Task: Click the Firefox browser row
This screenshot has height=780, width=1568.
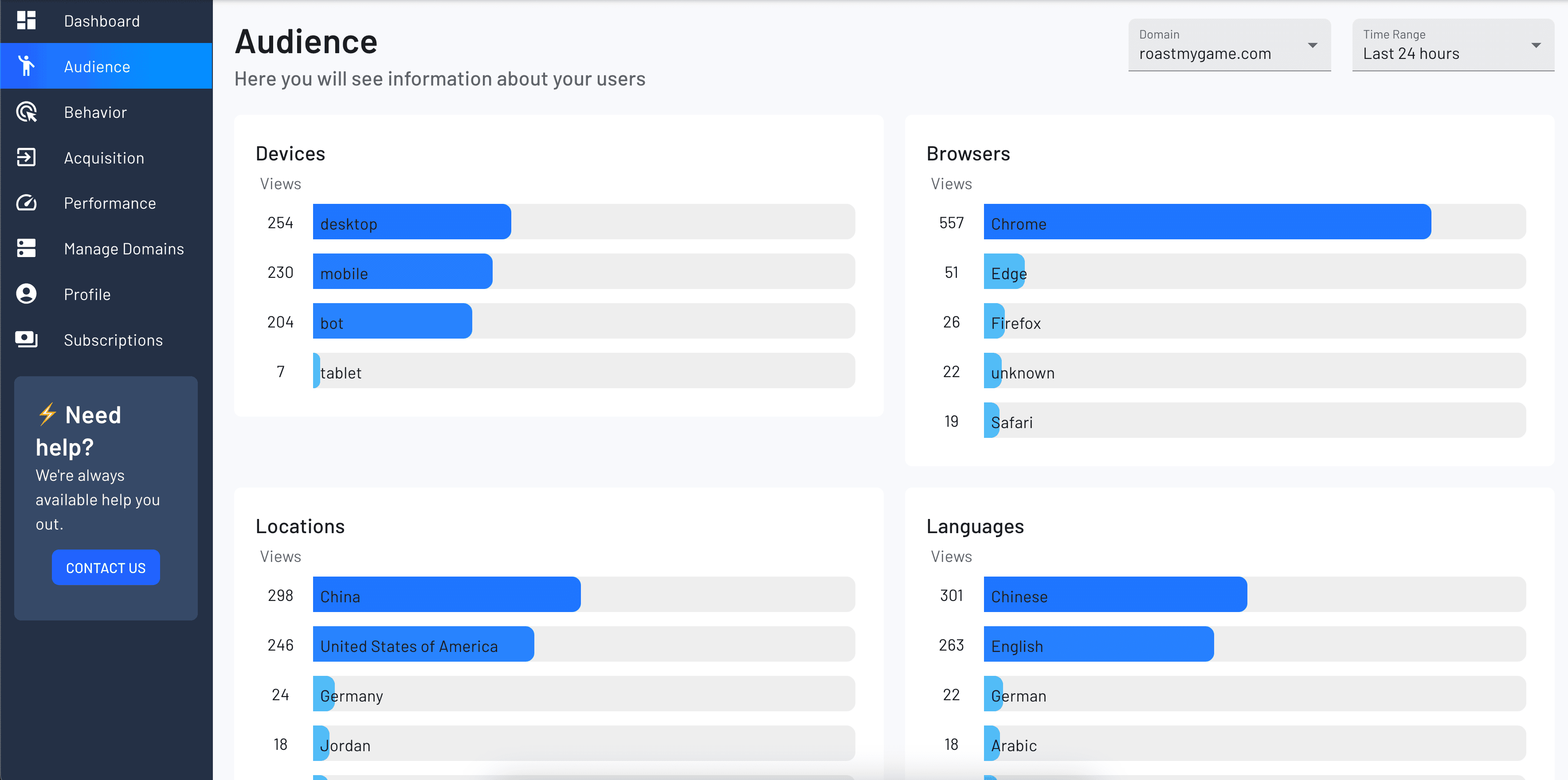Action: [1254, 321]
